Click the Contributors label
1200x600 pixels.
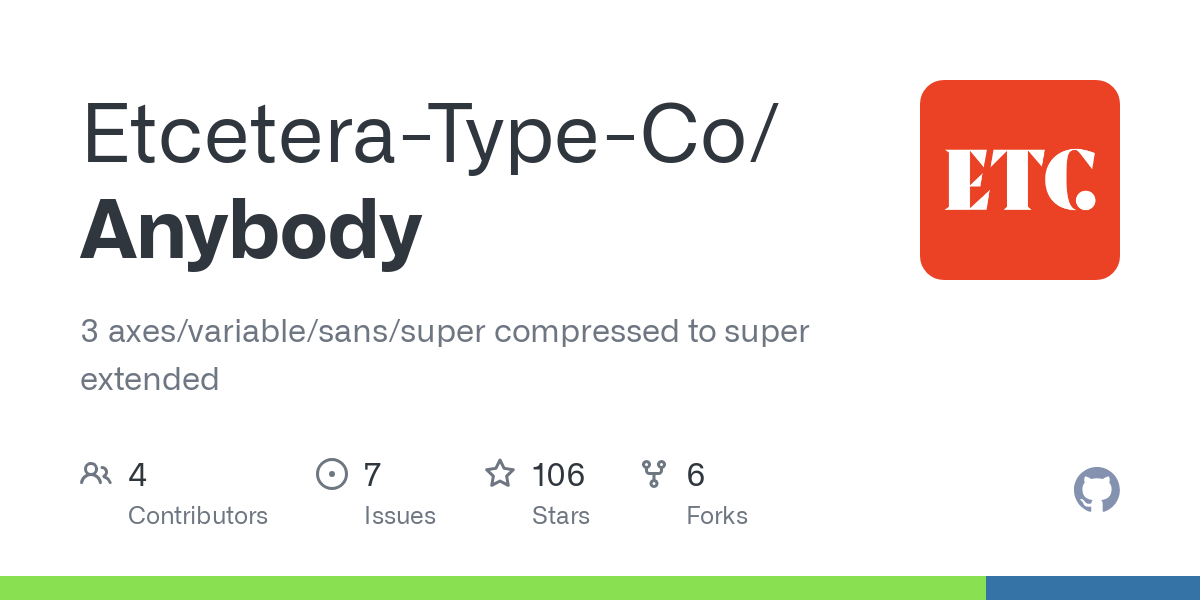click(198, 516)
